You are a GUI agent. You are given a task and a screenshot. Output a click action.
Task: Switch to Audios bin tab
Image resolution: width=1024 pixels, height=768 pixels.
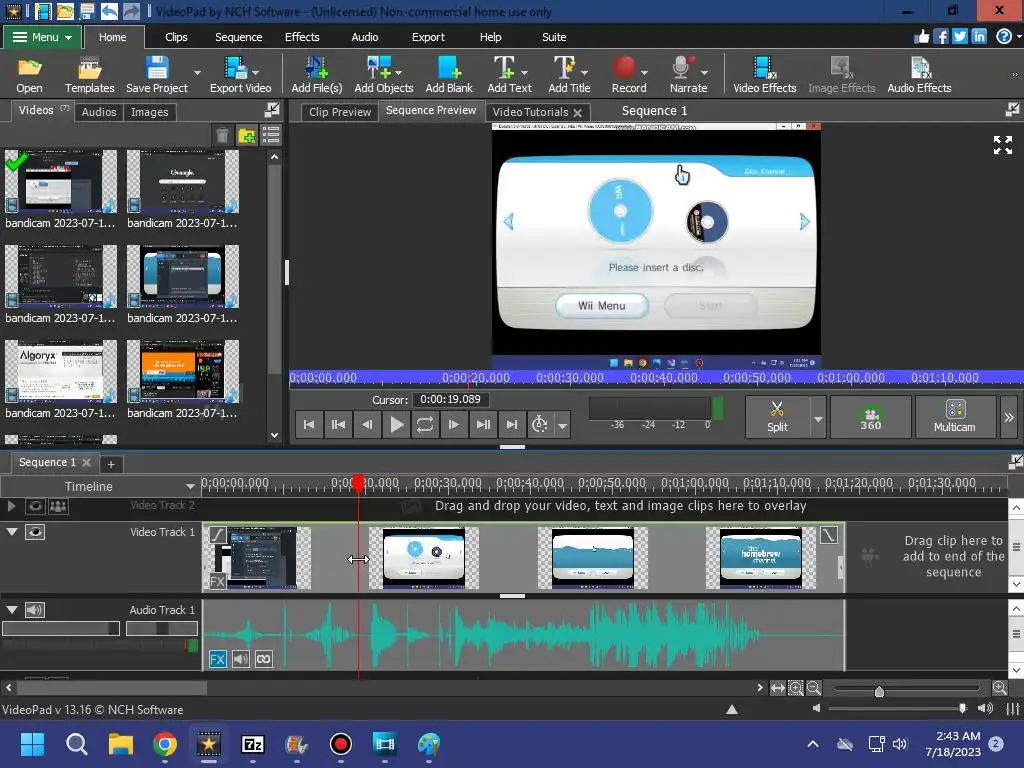[x=99, y=112]
